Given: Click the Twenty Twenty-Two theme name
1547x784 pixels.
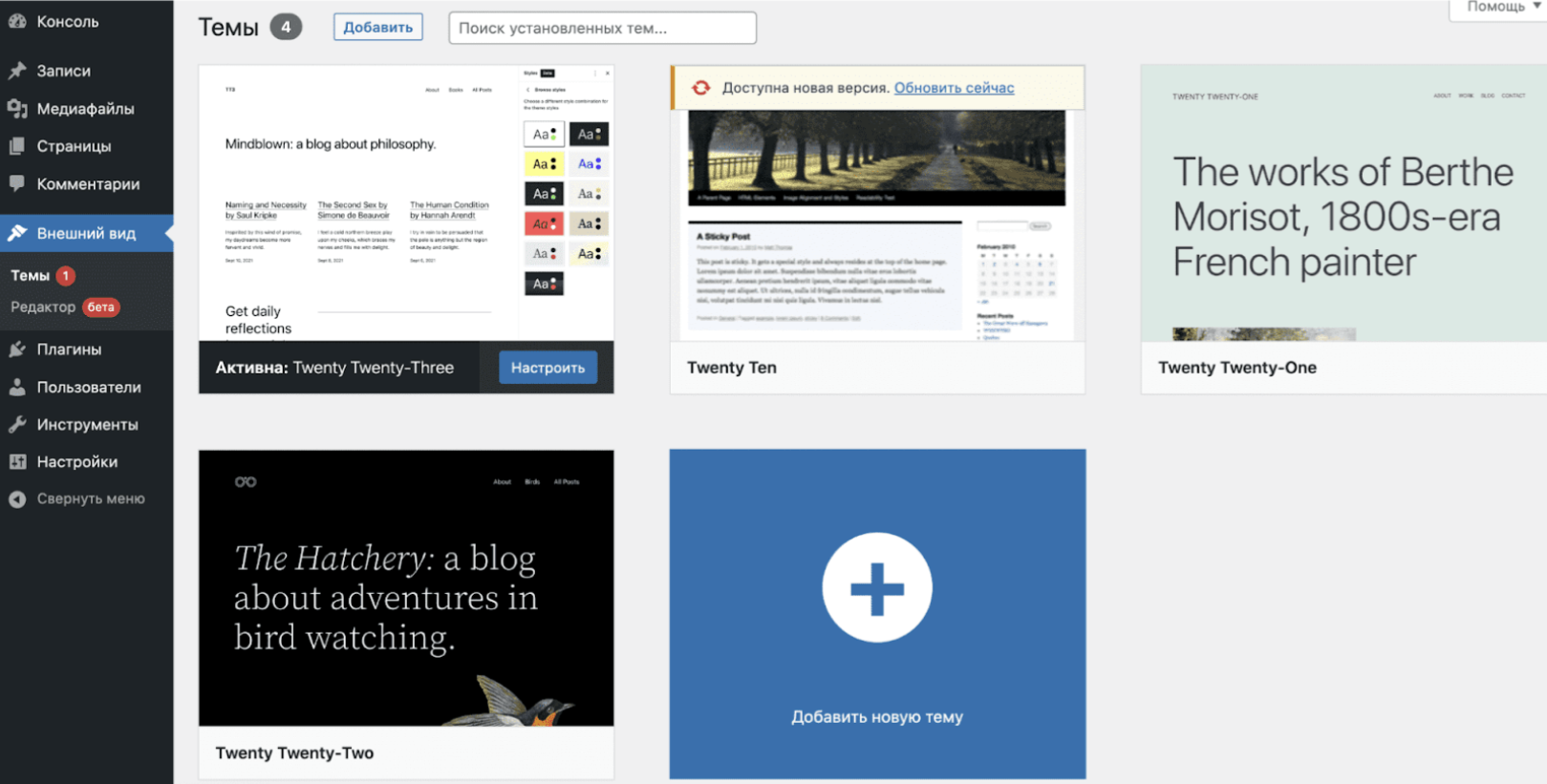Looking at the screenshot, I should [x=294, y=752].
